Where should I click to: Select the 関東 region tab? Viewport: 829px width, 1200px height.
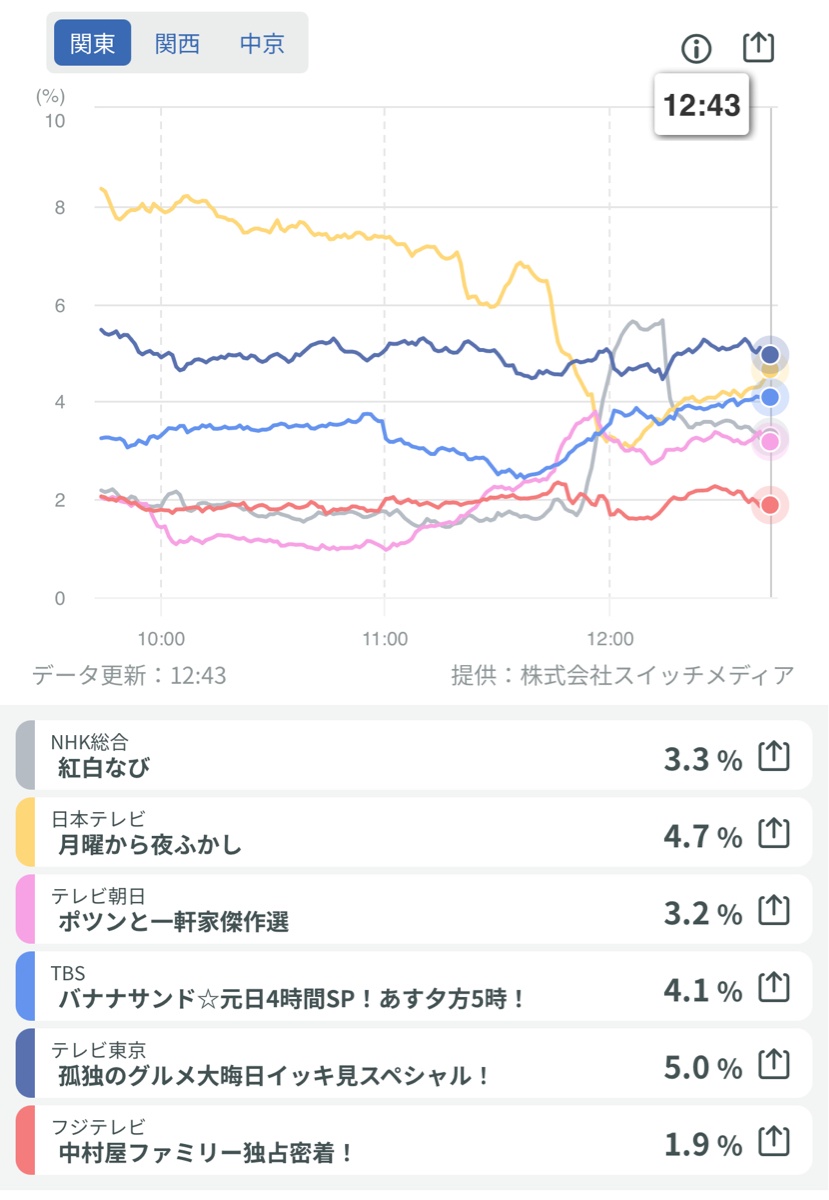click(93, 44)
